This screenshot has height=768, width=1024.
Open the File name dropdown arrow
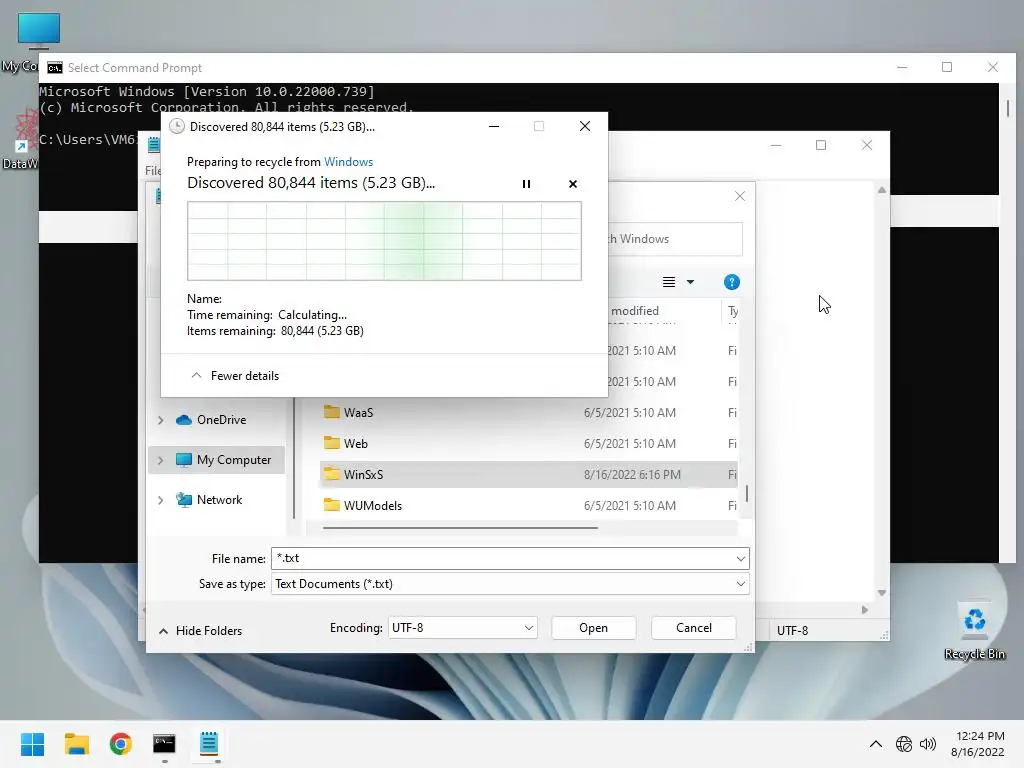741,558
